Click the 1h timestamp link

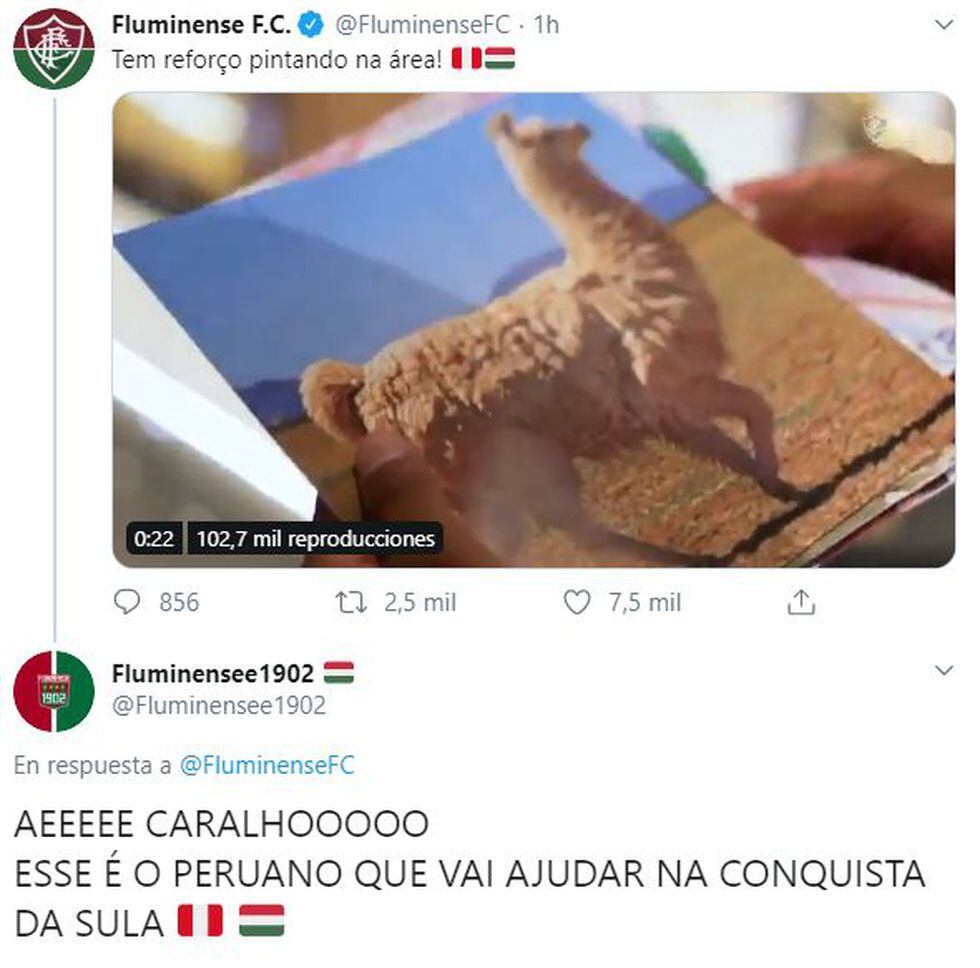click(546, 26)
